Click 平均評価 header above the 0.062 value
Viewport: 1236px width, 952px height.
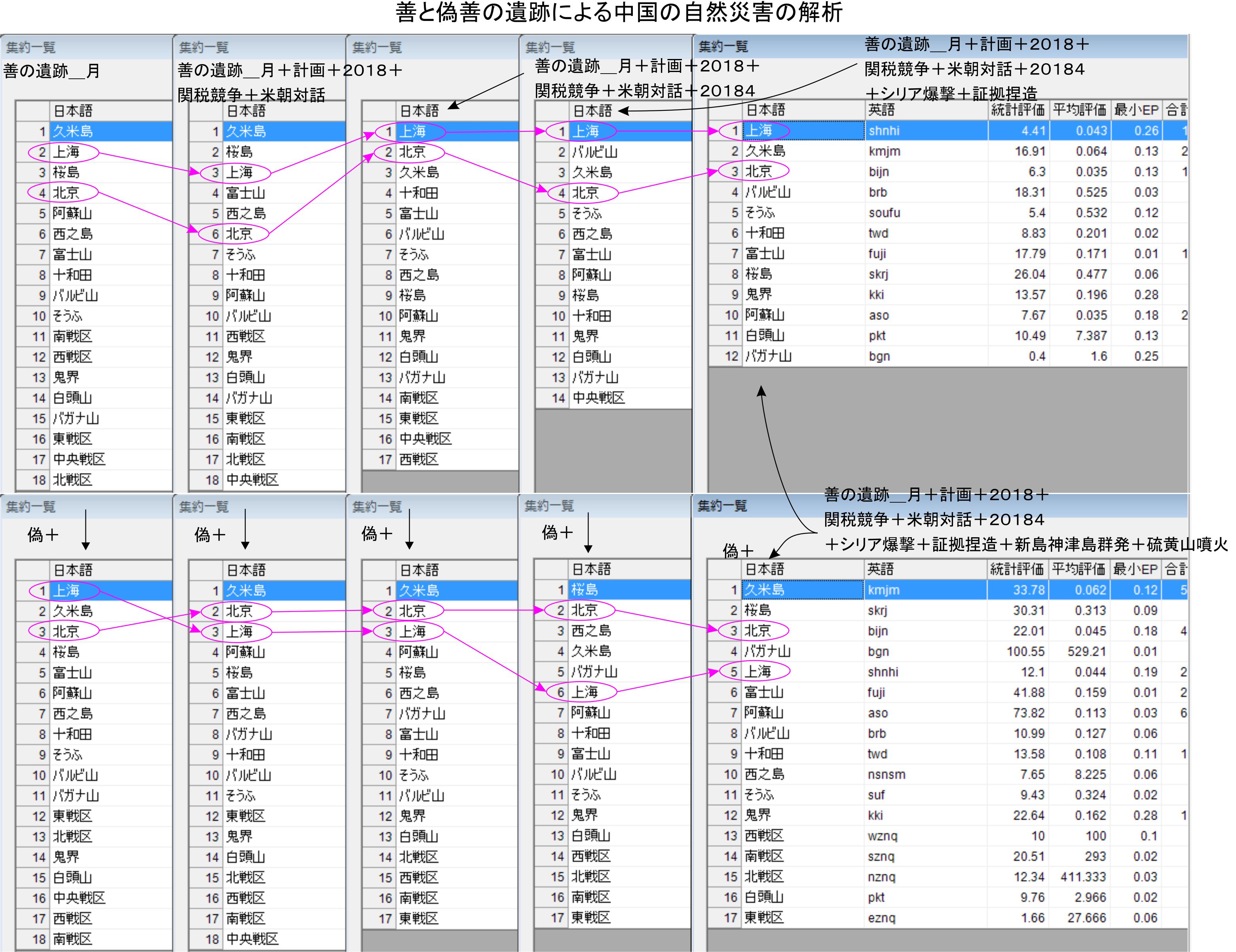tap(1078, 569)
